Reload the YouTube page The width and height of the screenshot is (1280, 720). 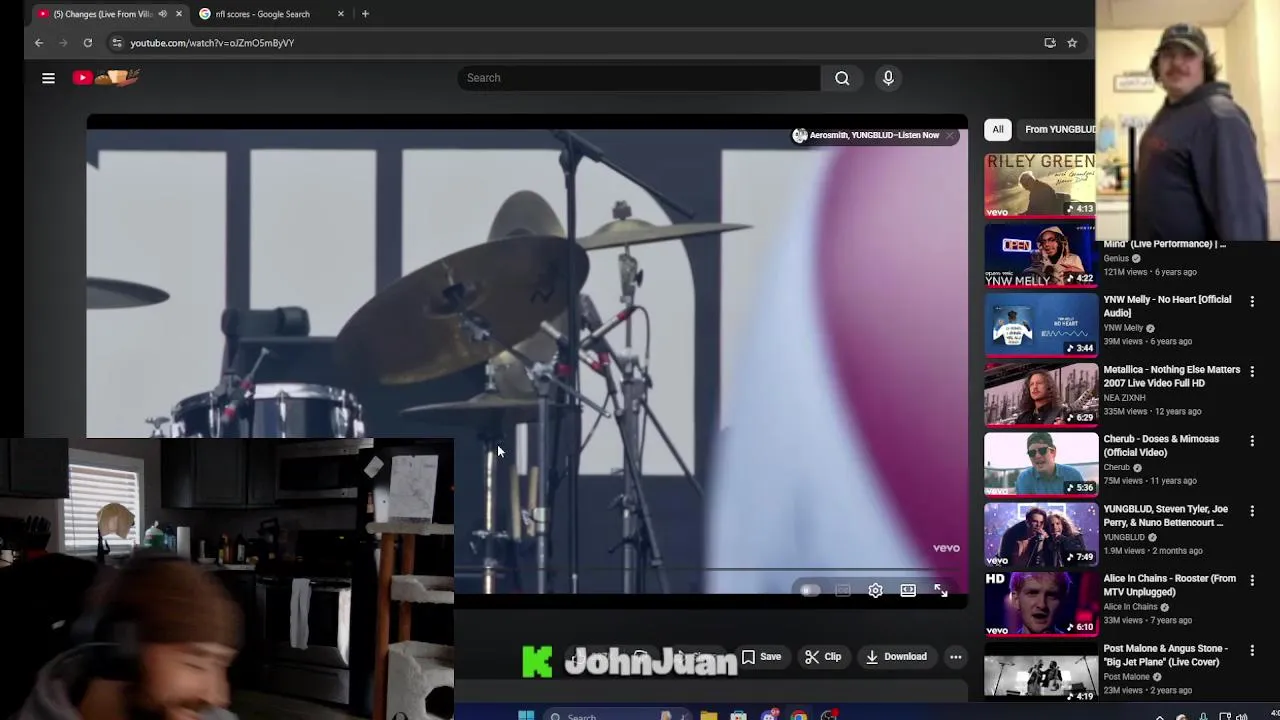point(88,43)
